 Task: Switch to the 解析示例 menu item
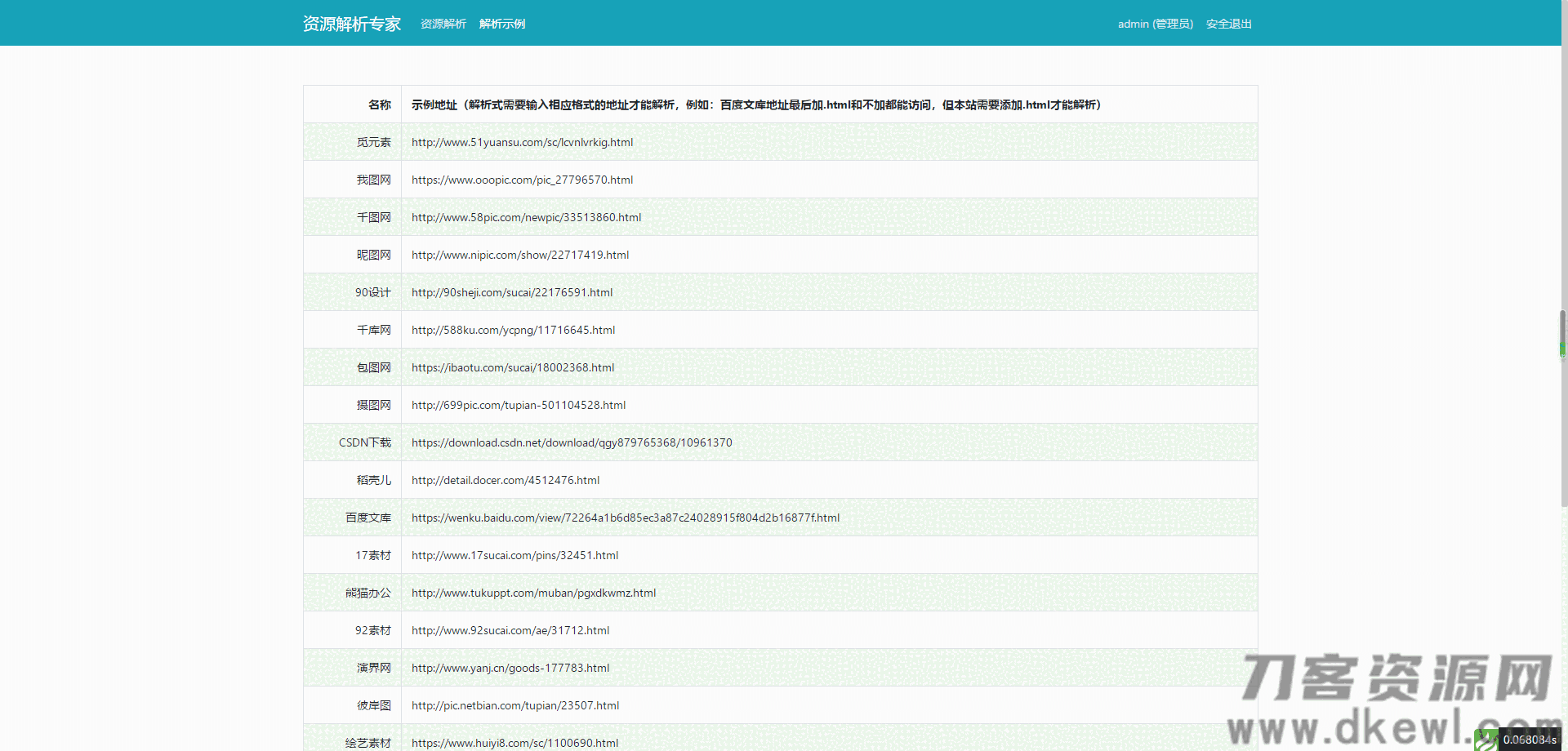[x=501, y=24]
